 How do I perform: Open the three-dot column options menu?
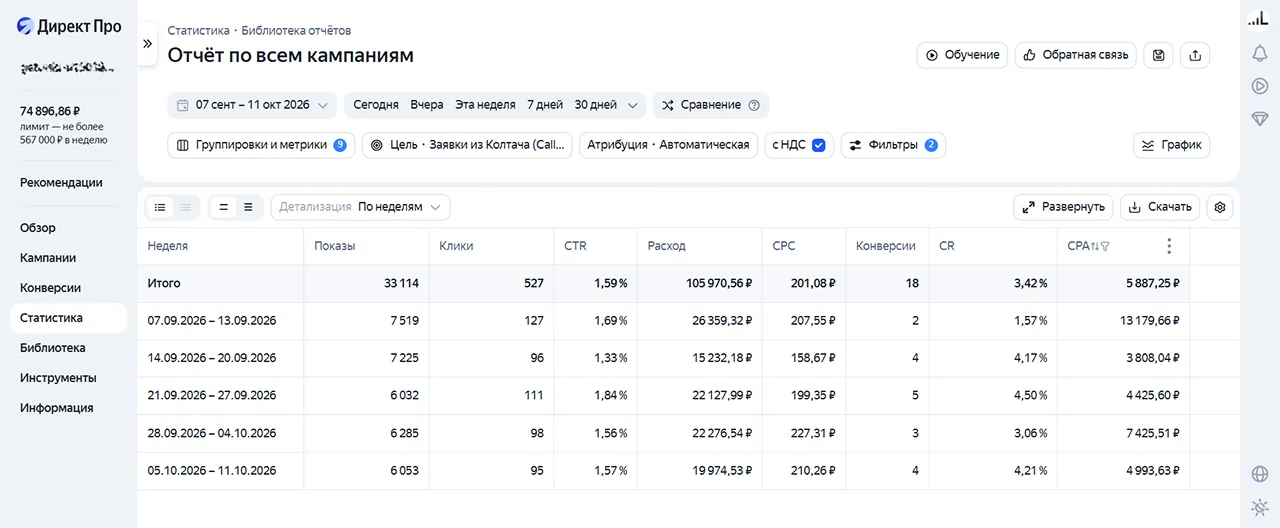pyautogui.click(x=1169, y=246)
